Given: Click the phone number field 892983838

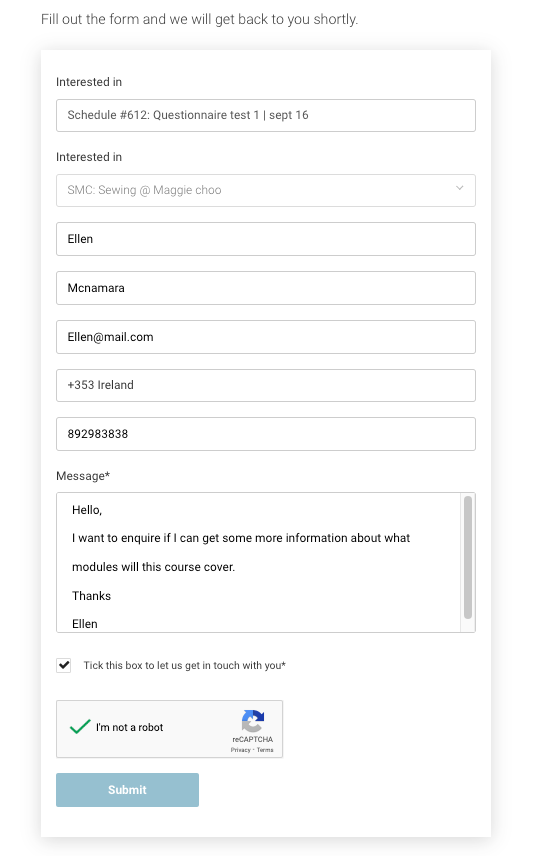Looking at the screenshot, I should click(x=265, y=434).
